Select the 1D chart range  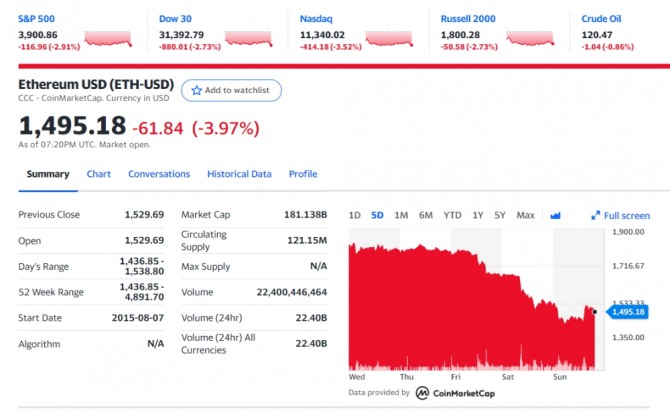(x=355, y=215)
